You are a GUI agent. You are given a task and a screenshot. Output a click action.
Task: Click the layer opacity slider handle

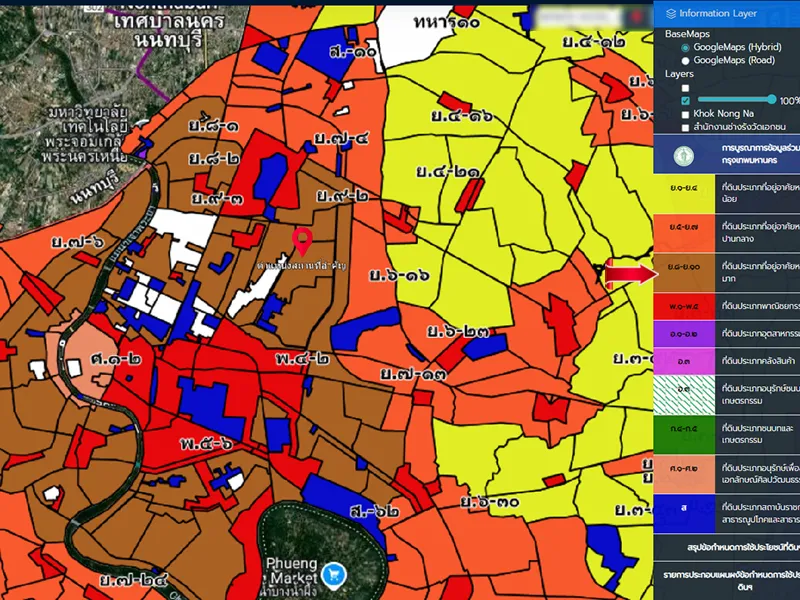coord(772,100)
